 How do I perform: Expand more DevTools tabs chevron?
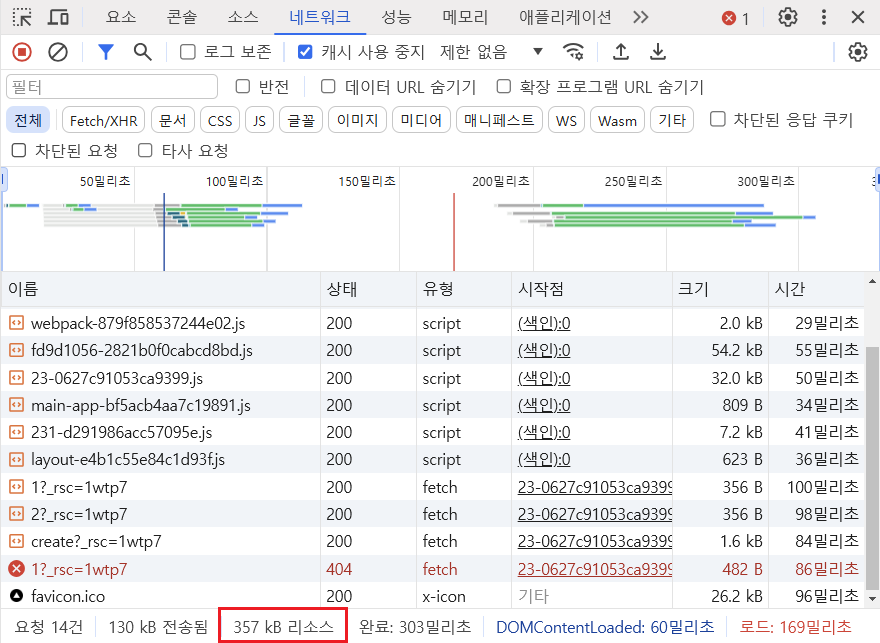pos(640,17)
